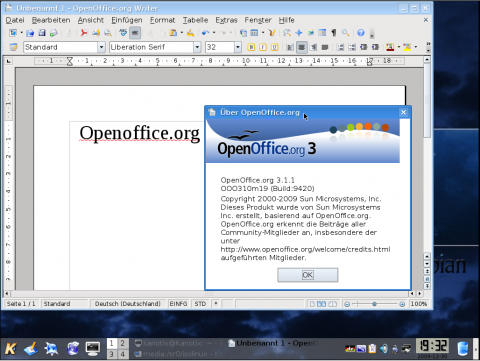
Task: Toggle numbering list icon
Action: pos(340,47)
